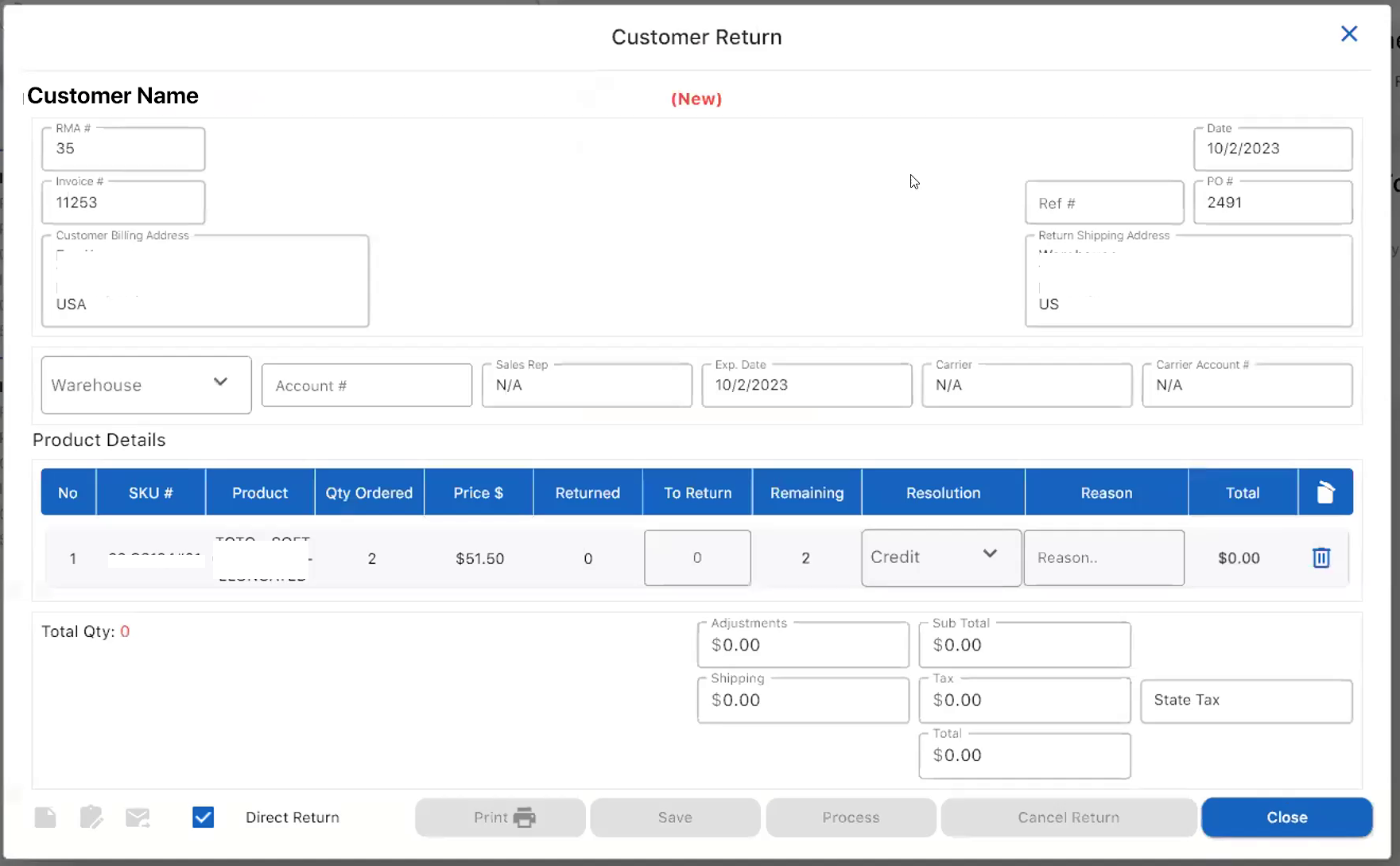
Task: Click the clipboard edit note icon
Action: pos(91,817)
